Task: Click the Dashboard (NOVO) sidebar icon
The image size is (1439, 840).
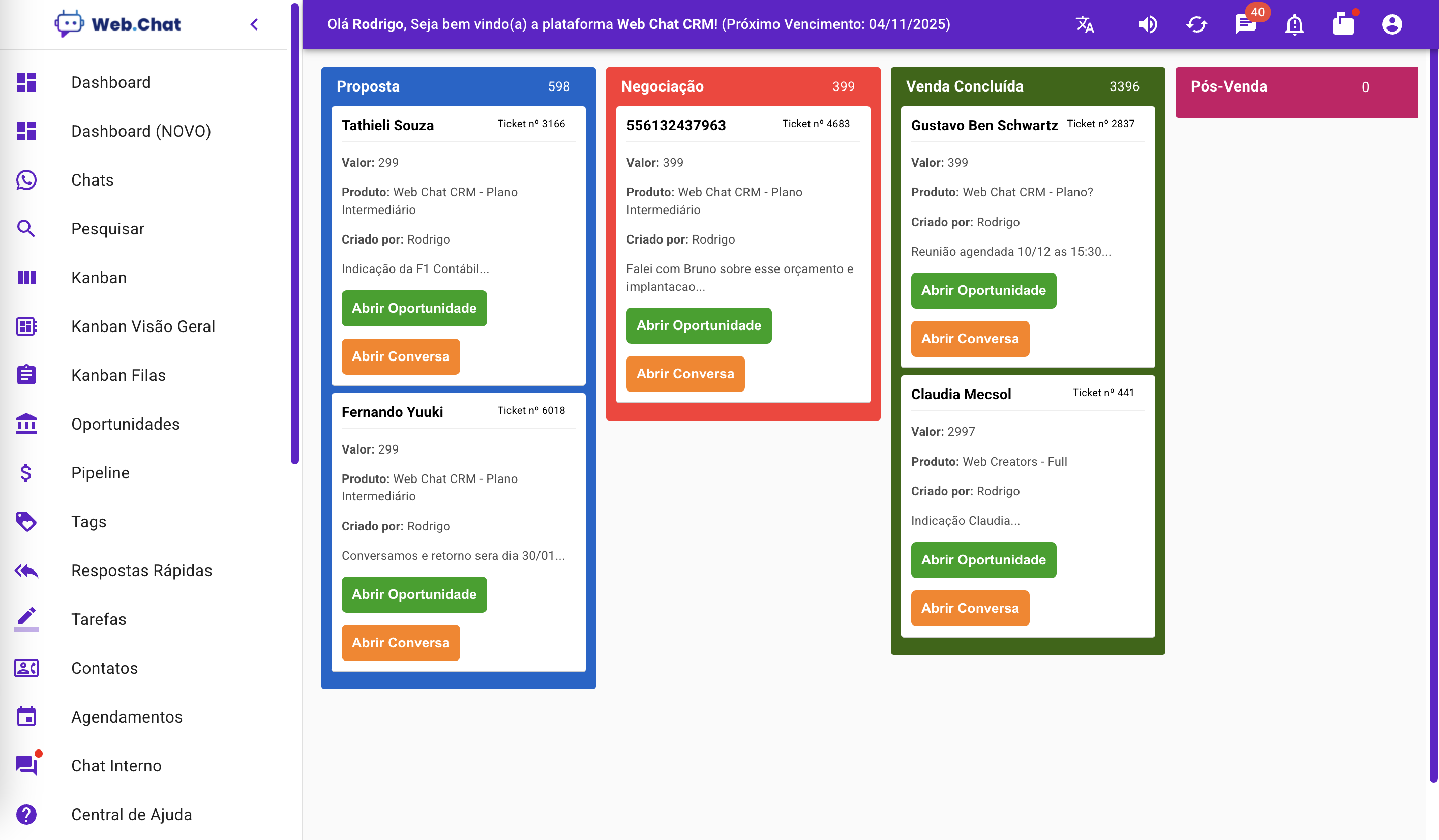Action: coord(26,131)
